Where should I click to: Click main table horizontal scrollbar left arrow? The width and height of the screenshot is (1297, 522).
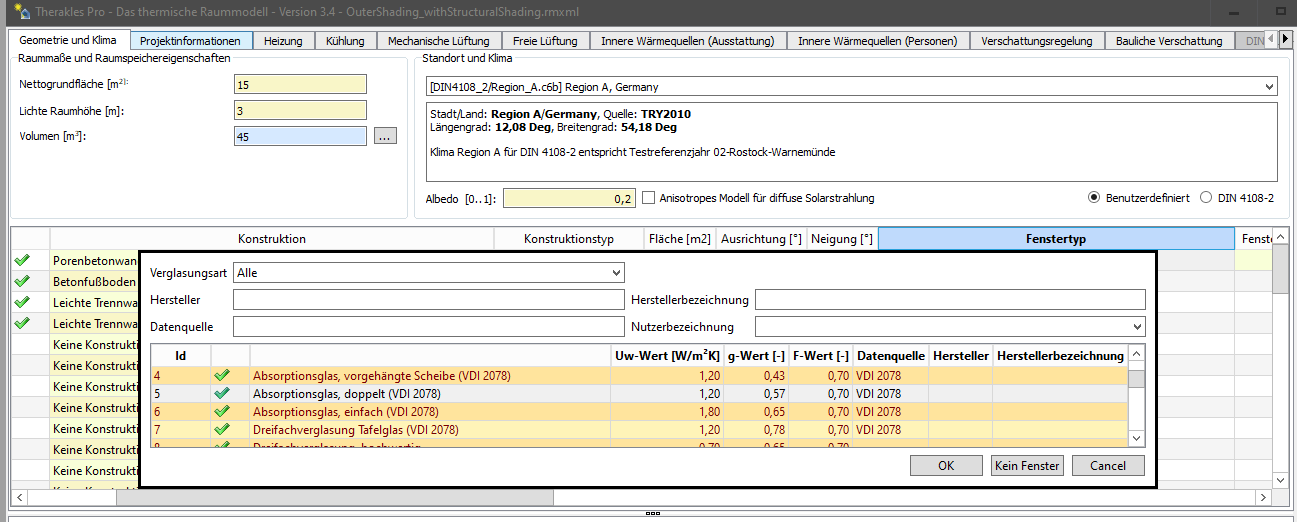(18, 496)
